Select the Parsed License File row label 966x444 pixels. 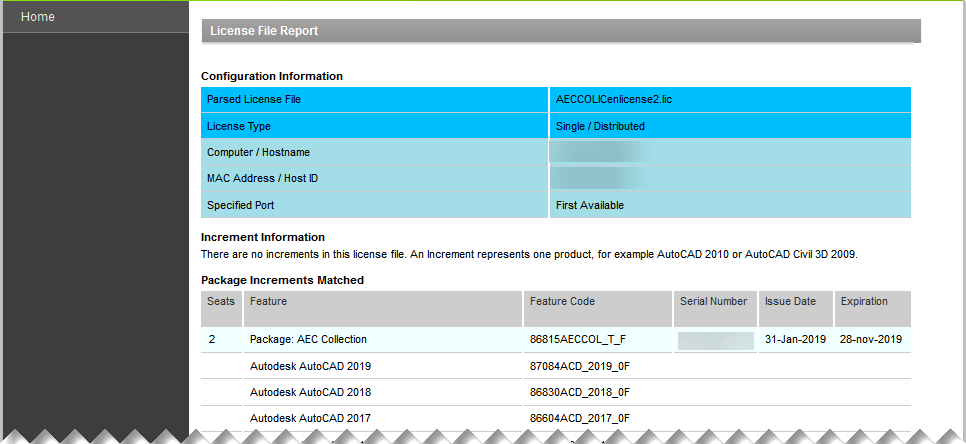click(x=254, y=100)
